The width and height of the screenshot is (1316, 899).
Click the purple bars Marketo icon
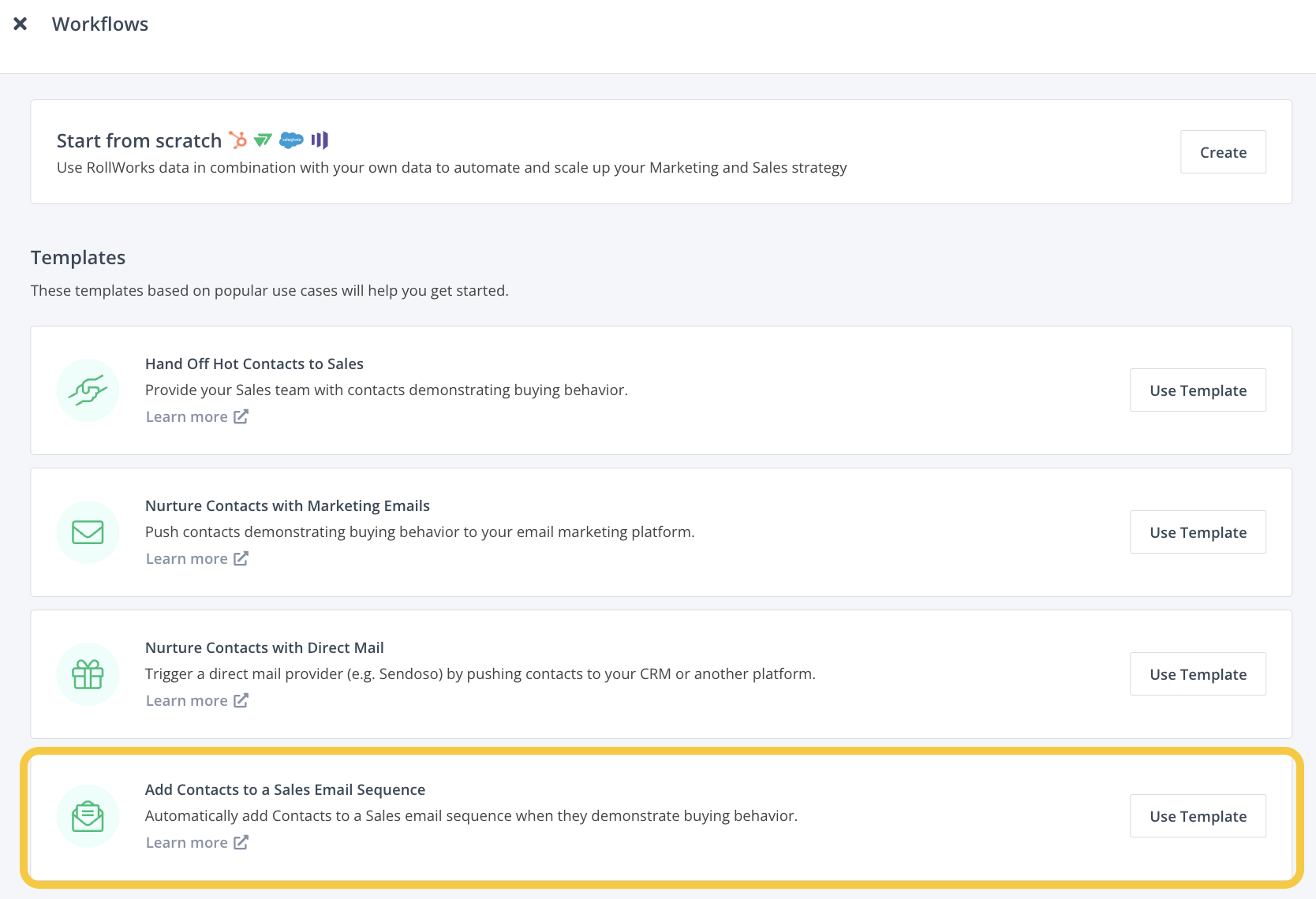[x=320, y=140]
